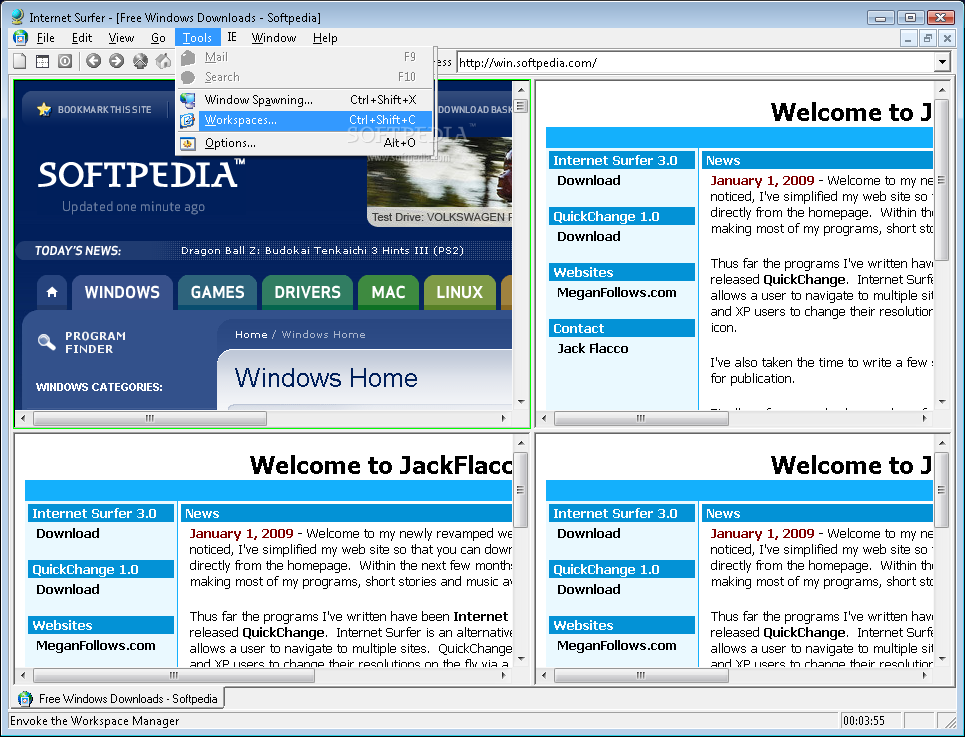Viewport: 965px width, 737px height.
Task: Click bottom-left pane's vertical scrollbar thumb
Action: (x=521, y=490)
